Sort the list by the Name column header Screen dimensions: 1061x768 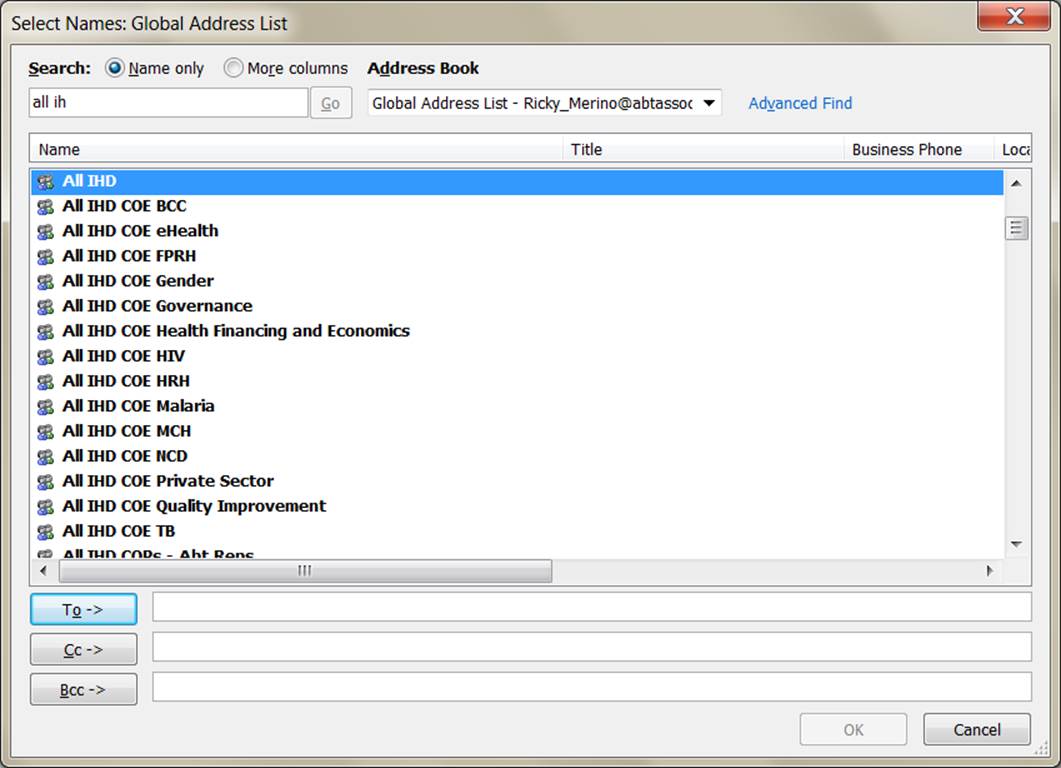[x=296, y=149]
